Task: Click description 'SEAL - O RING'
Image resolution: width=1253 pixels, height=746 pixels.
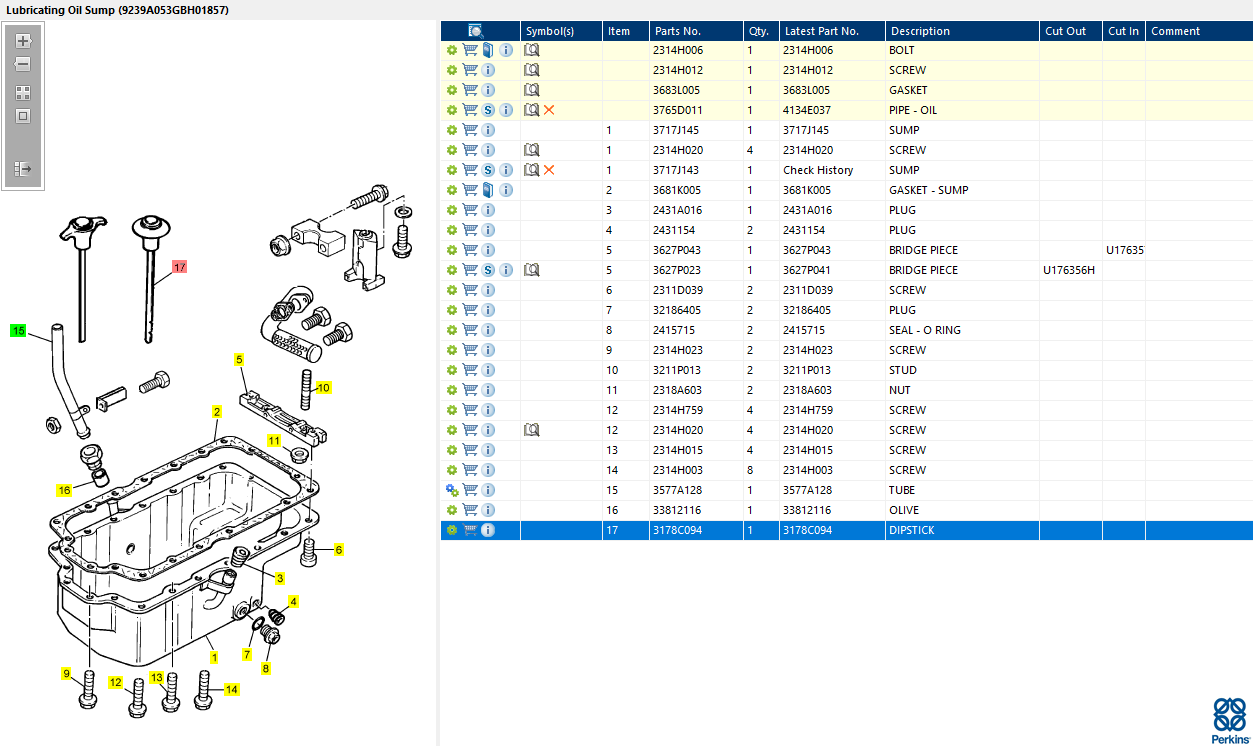Action: (x=927, y=330)
